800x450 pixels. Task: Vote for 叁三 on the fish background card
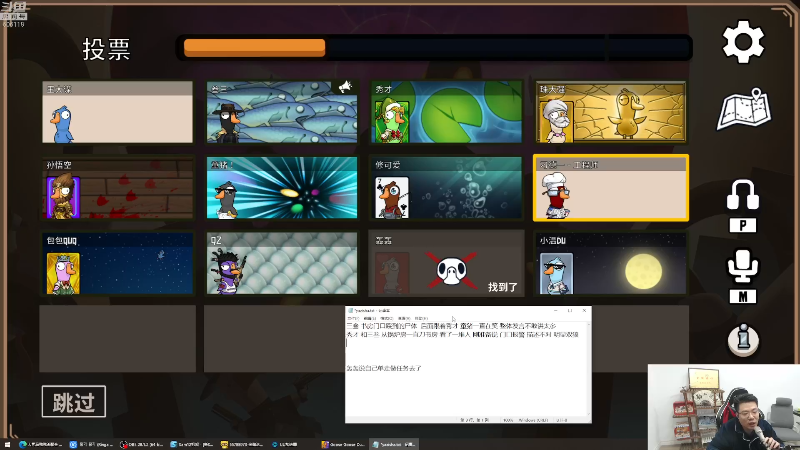click(282, 112)
